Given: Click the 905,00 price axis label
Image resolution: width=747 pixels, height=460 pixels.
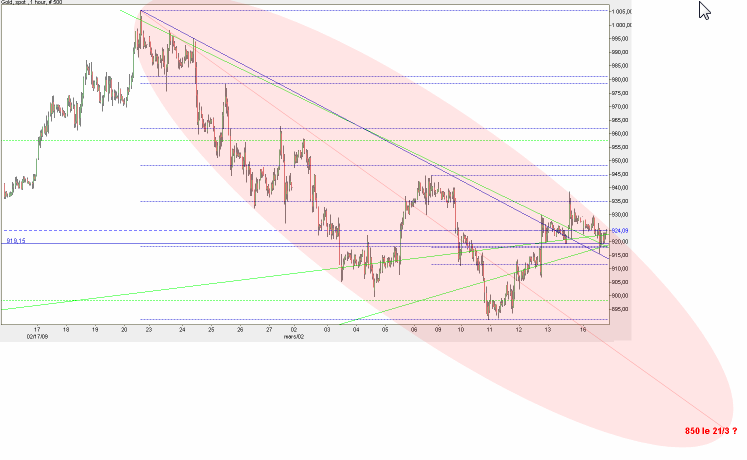Looking at the screenshot, I should (x=620, y=282).
